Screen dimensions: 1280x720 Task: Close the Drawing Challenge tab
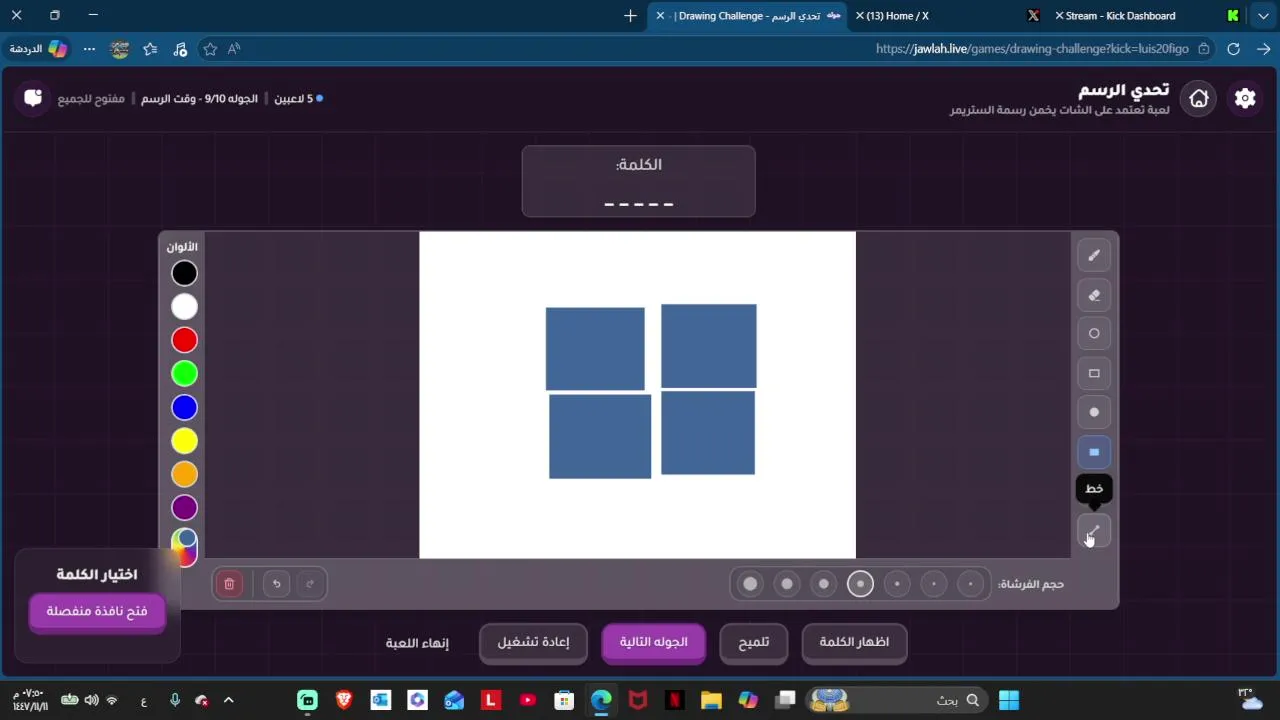[660, 16]
